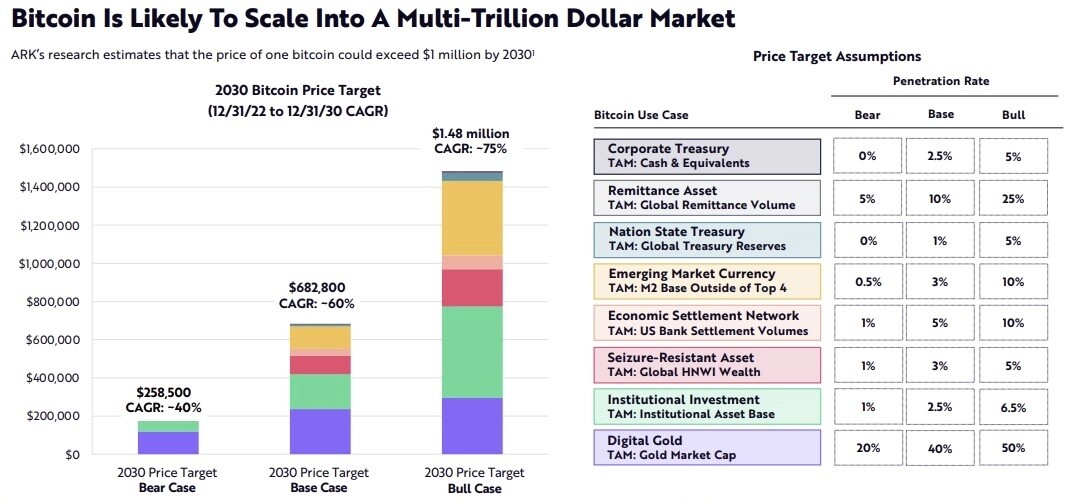
Task: Select the green segment of Bull Case bar
Action: tap(472, 352)
